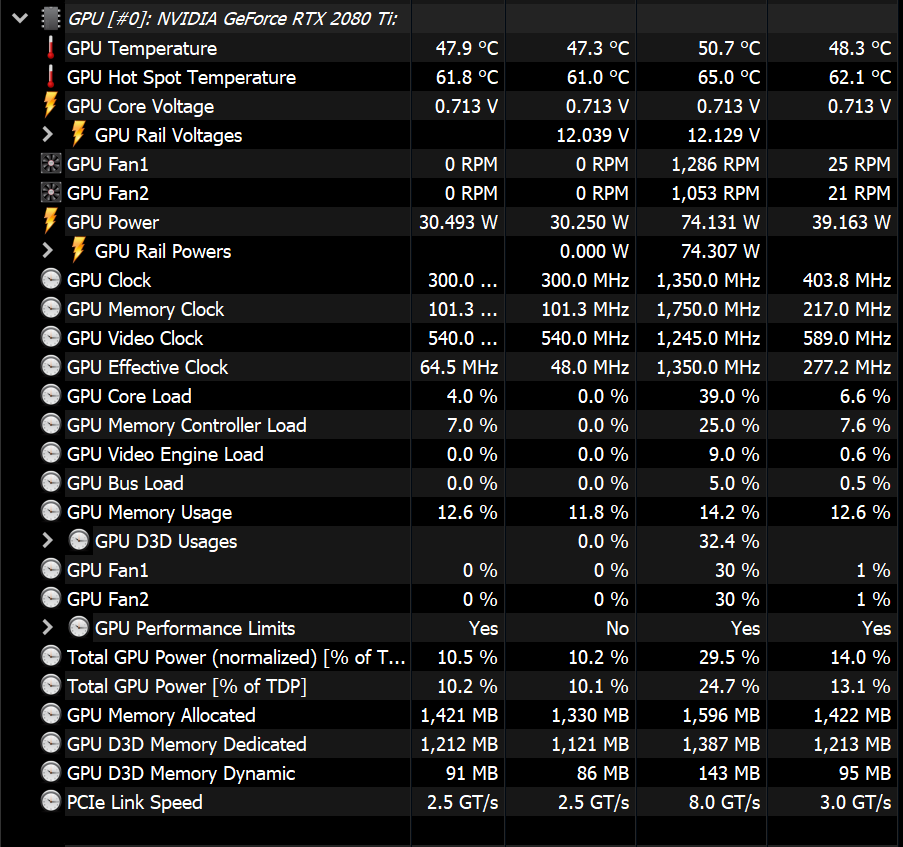Click the 8.0 GT/s PCIe speed value
Image resolution: width=903 pixels, height=847 pixels.
(x=724, y=802)
